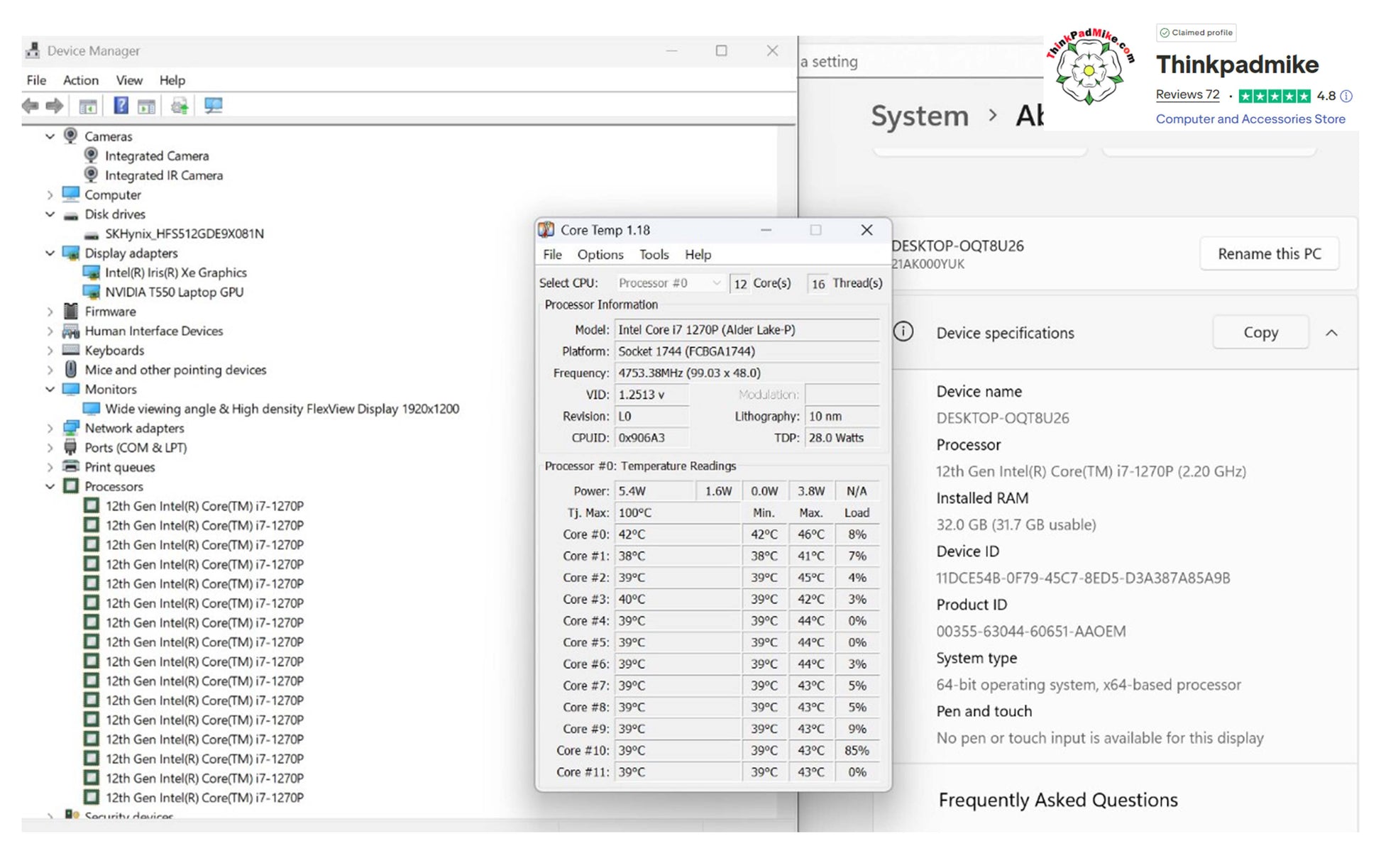This screenshot has height=868, width=1381.
Task: Click Show/Hide Action Pane toolbar icon
Action: click(146, 106)
